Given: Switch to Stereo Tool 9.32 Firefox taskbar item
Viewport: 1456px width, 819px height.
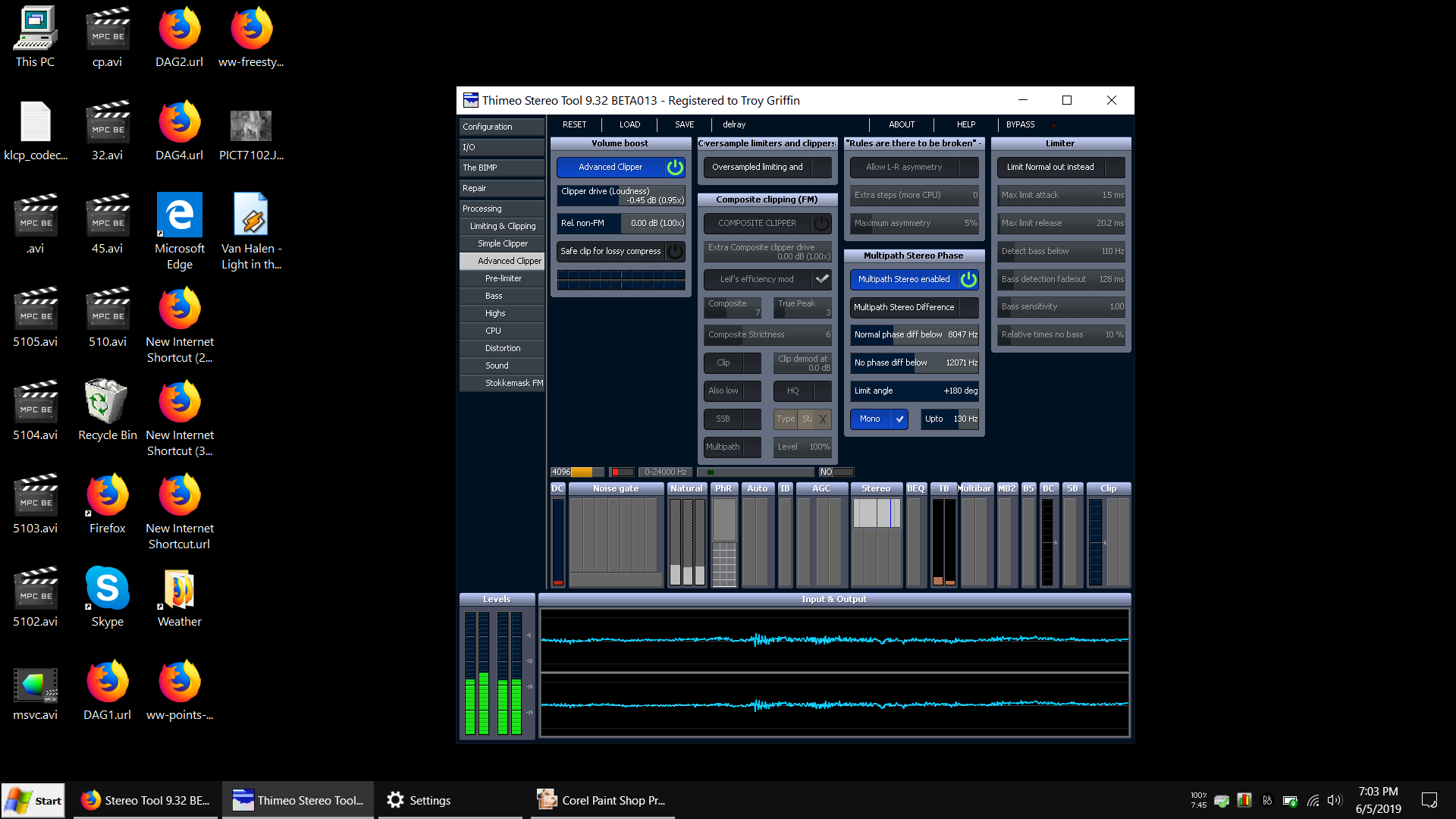Looking at the screenshot, I should [146, 800].
